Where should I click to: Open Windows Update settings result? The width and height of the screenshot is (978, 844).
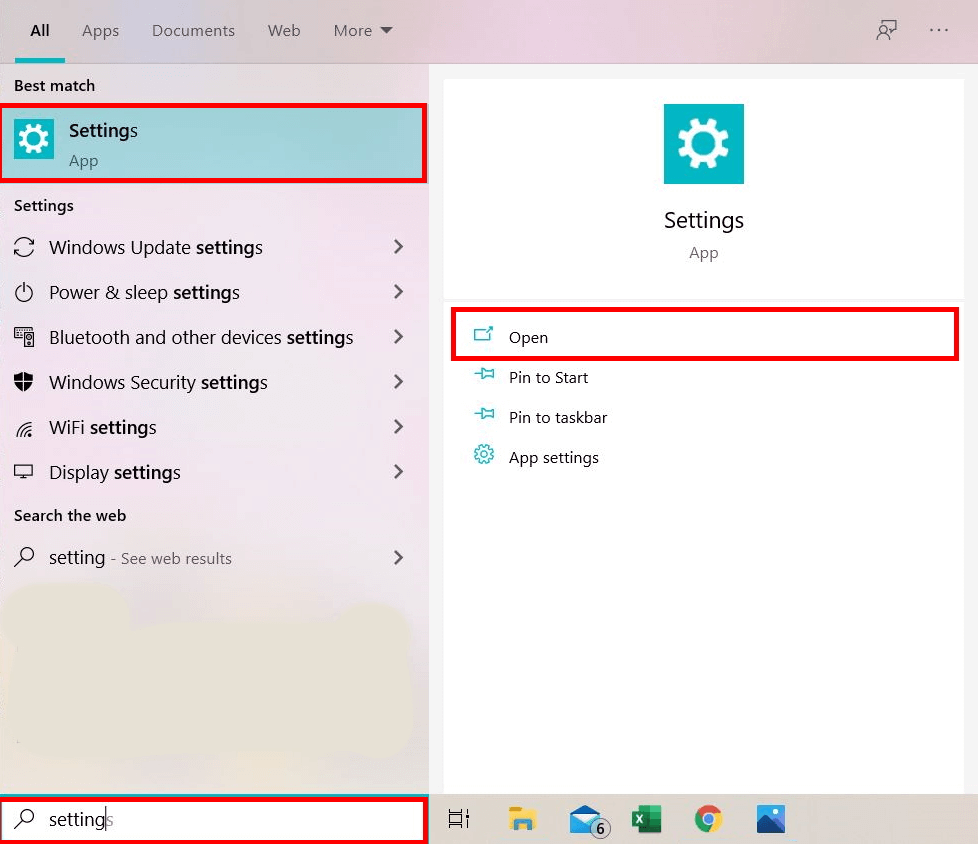[x=213, y=247]
